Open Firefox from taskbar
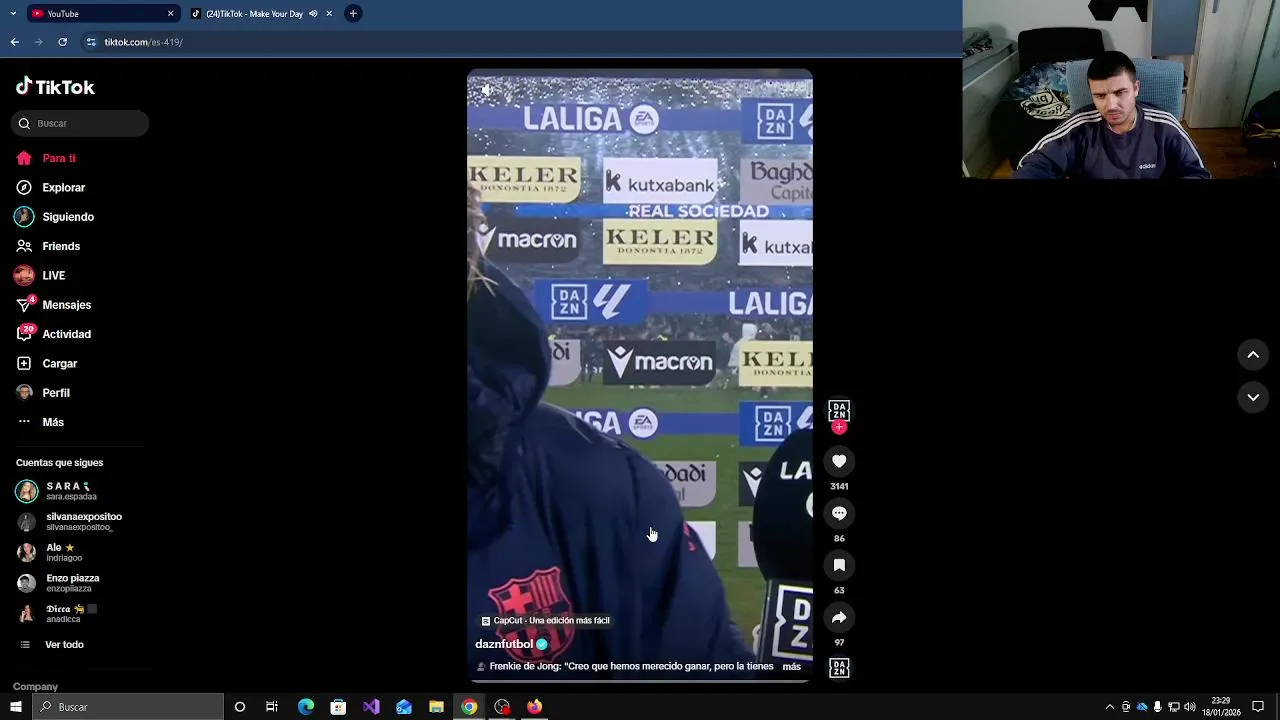This screenshot has width=1280, height=720. 535,707
